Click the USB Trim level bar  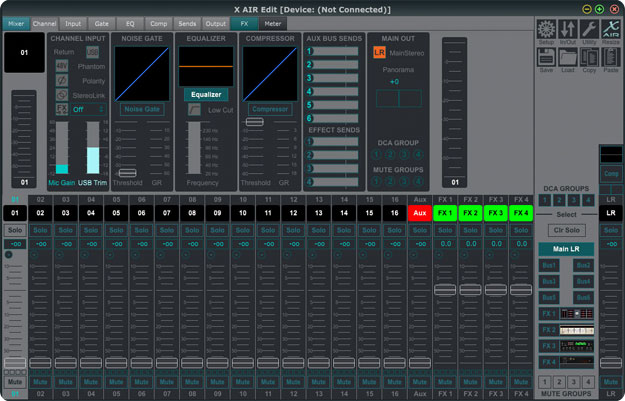pyautogui.click(x=93, y=148)
